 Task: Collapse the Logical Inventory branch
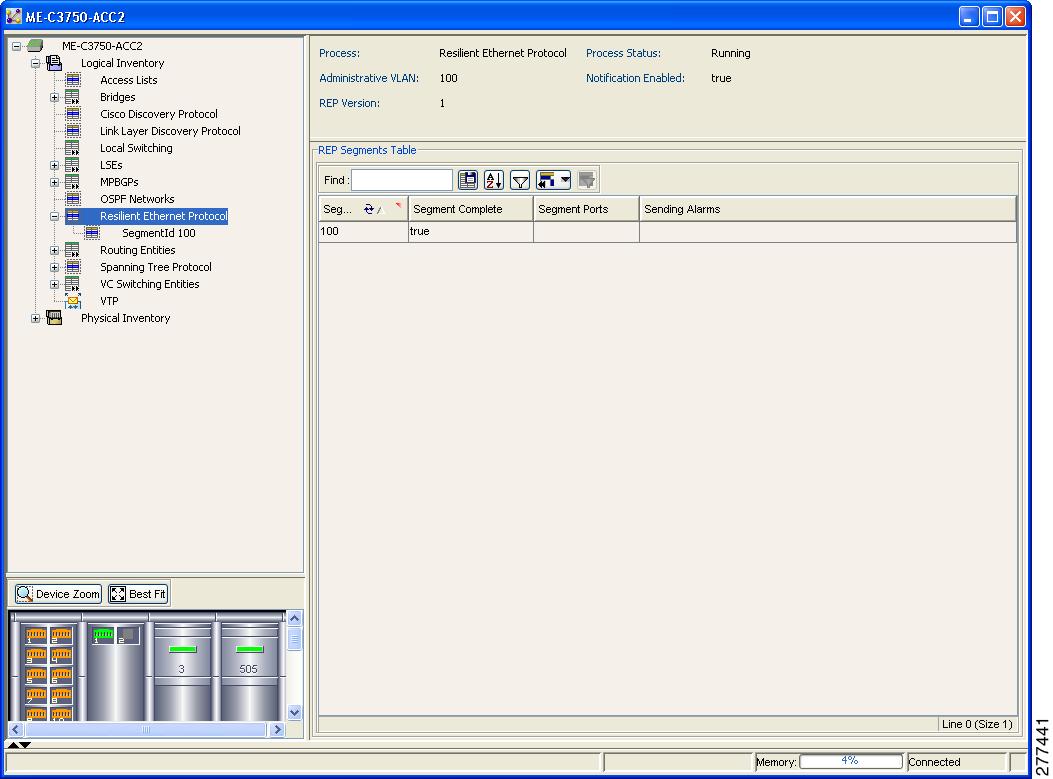coord(36,63)
